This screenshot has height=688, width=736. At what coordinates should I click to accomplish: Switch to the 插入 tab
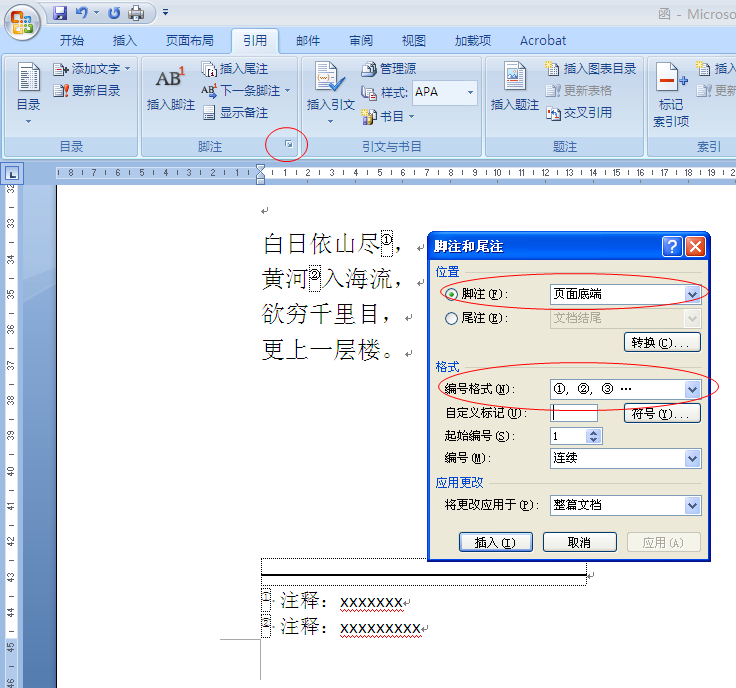125,41
